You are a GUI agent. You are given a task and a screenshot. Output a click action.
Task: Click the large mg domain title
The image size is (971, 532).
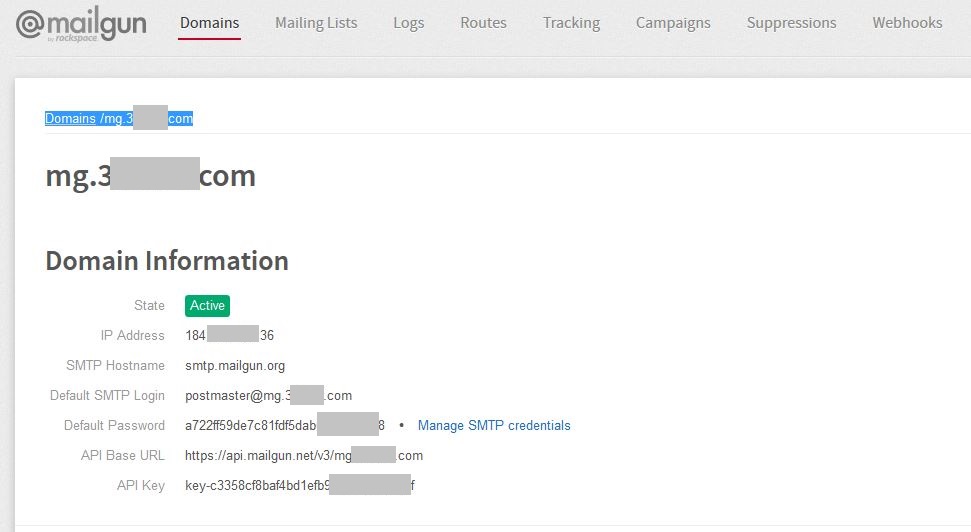click(x=150, y=176)
